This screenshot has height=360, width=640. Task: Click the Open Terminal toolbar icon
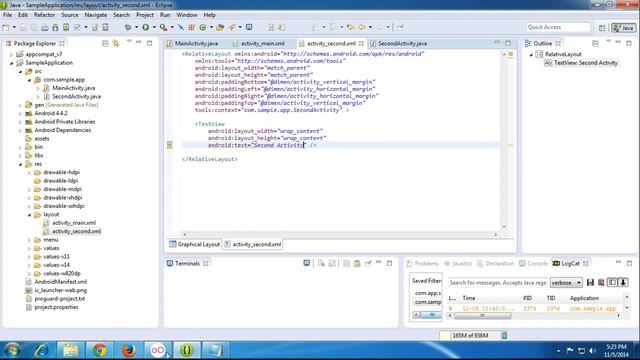(x=249, y=27)
